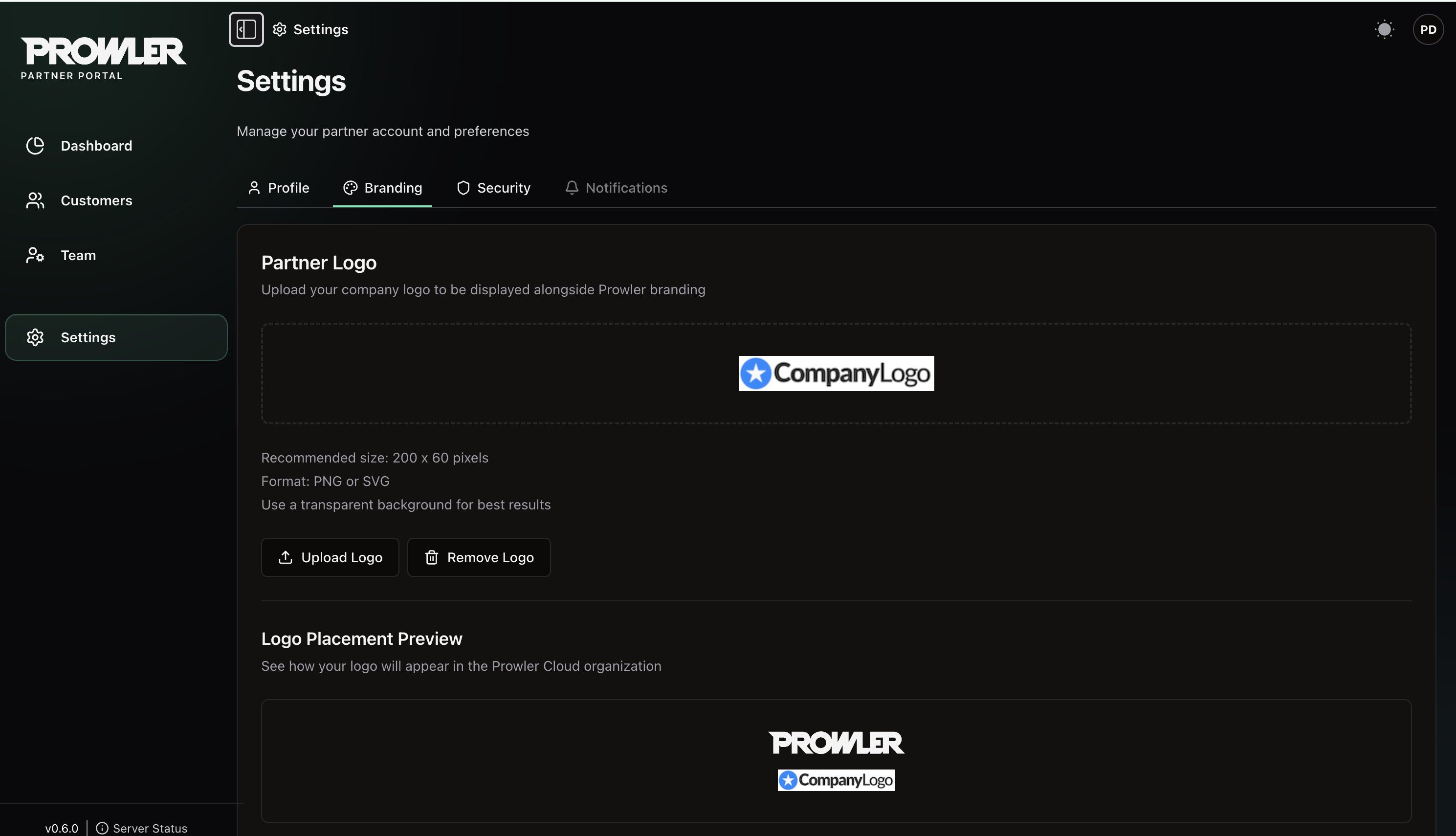
Task: Click the shield icon on Security tab
Action: [463, 188]
